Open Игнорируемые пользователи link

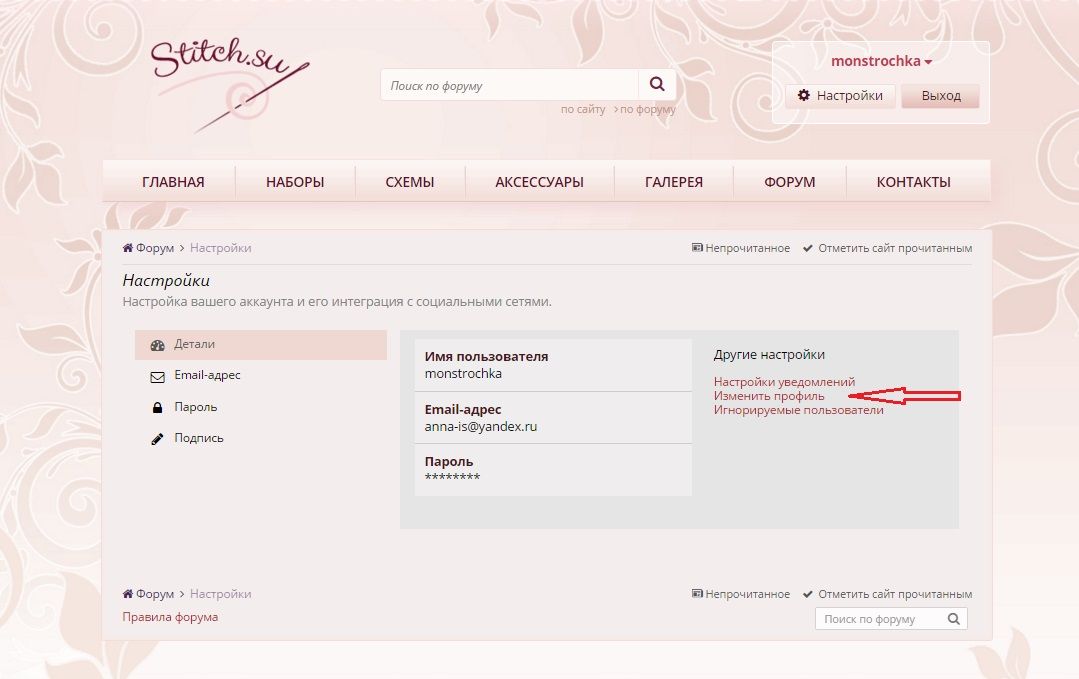(x=798, y=410)
